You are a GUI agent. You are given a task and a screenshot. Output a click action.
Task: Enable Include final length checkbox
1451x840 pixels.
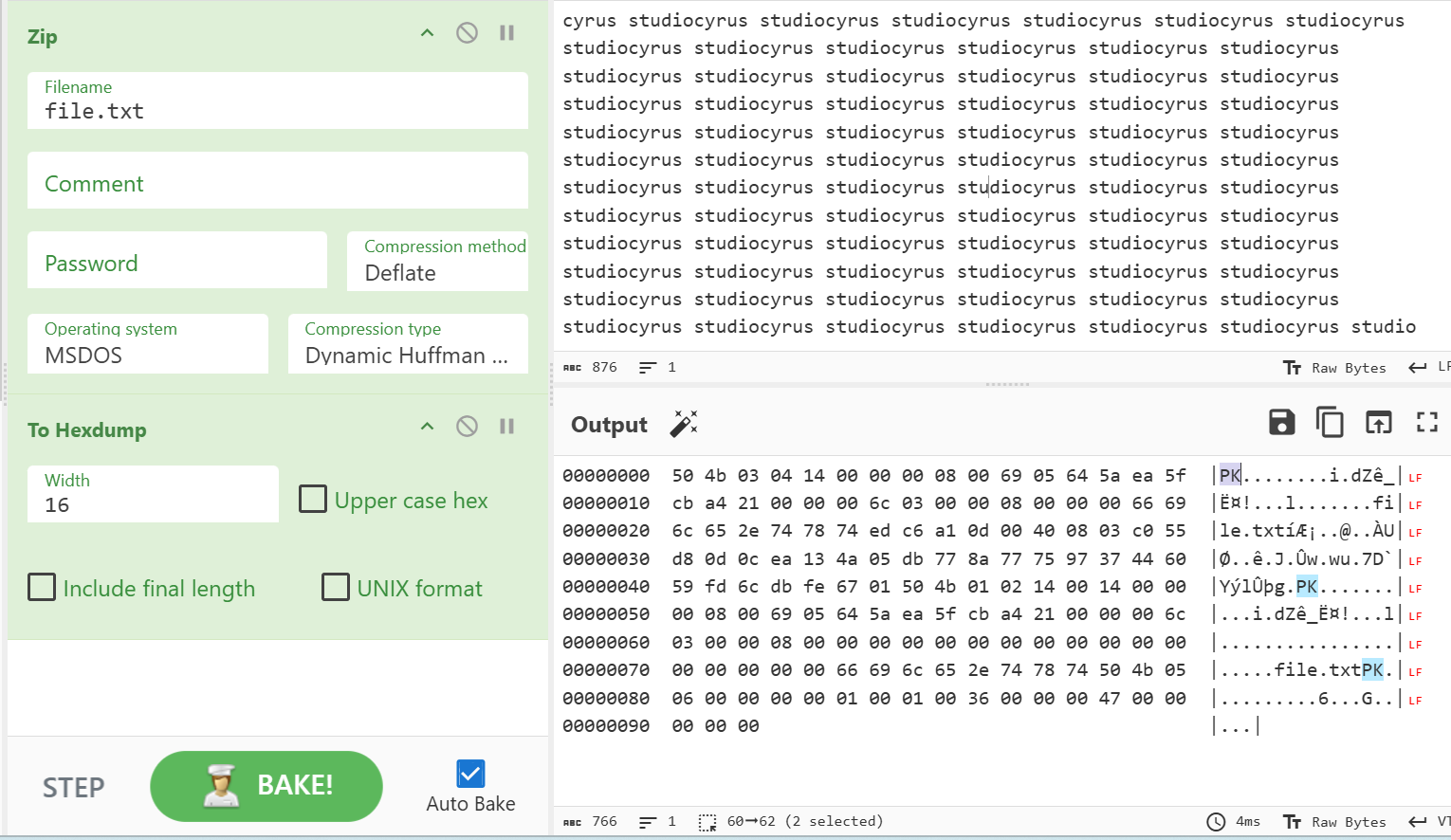[x=42, y=587]
